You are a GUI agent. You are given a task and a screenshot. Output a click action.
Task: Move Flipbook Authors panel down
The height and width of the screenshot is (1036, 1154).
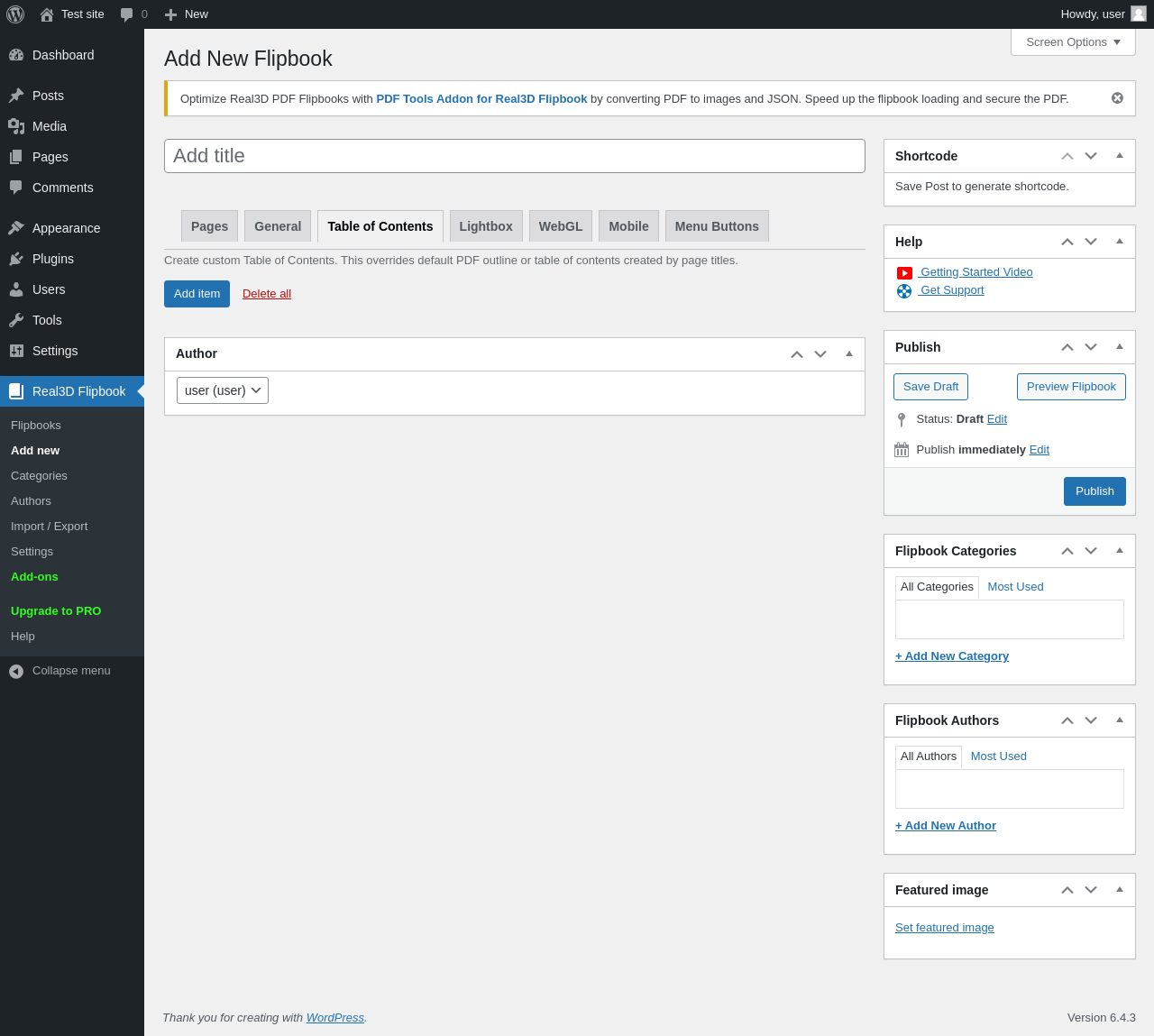tap(1091, 720)
